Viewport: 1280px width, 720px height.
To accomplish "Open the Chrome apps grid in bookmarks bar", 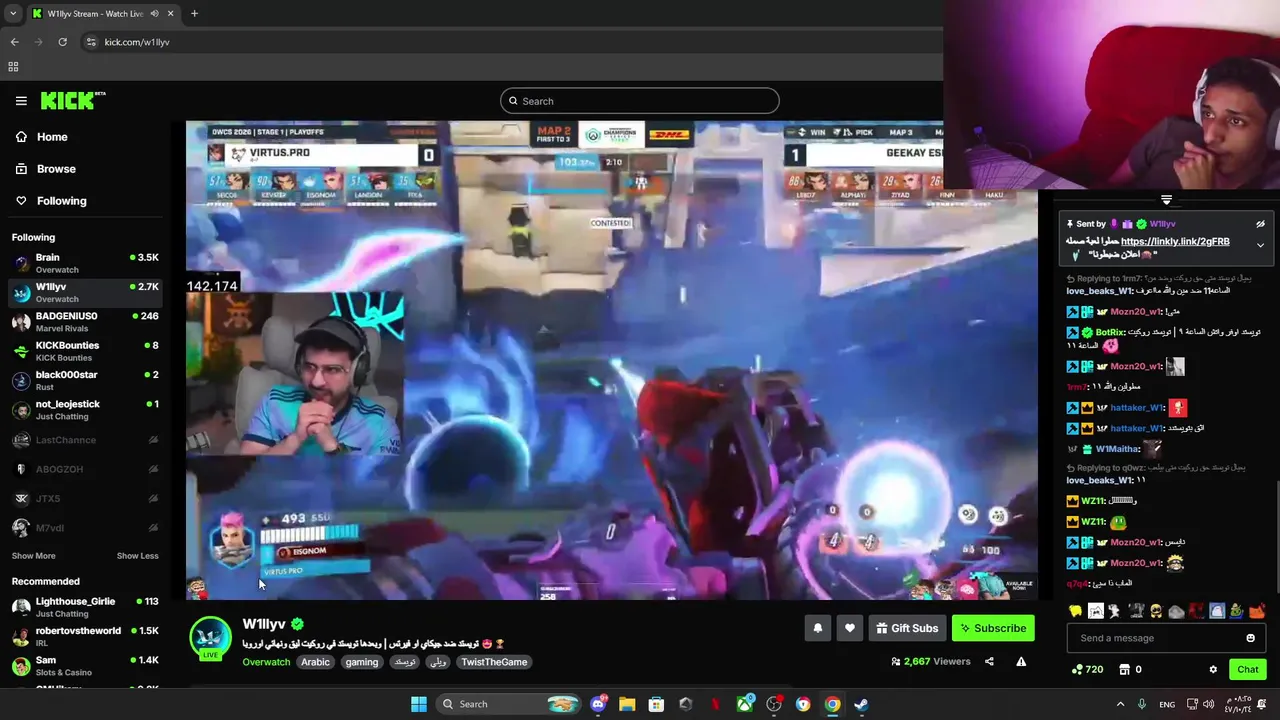I will click(13, 67).
